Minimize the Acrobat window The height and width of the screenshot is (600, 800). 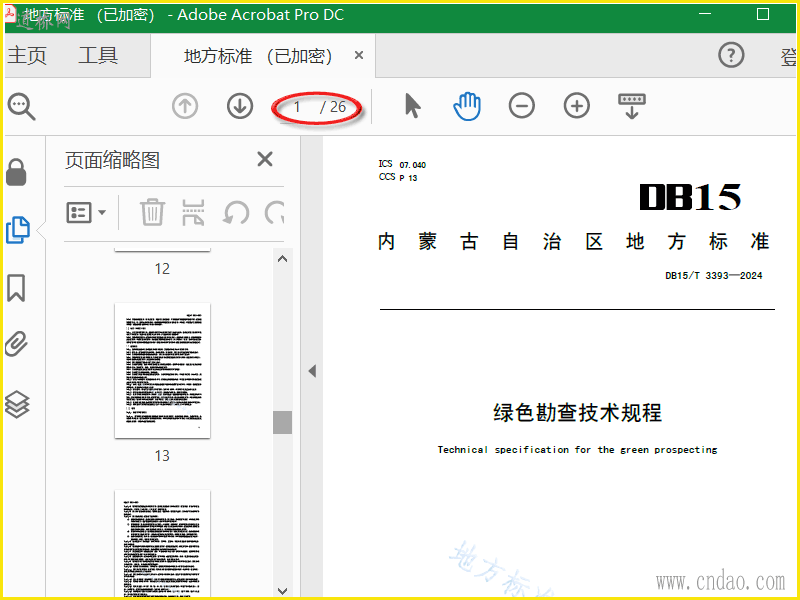point(705,14)
